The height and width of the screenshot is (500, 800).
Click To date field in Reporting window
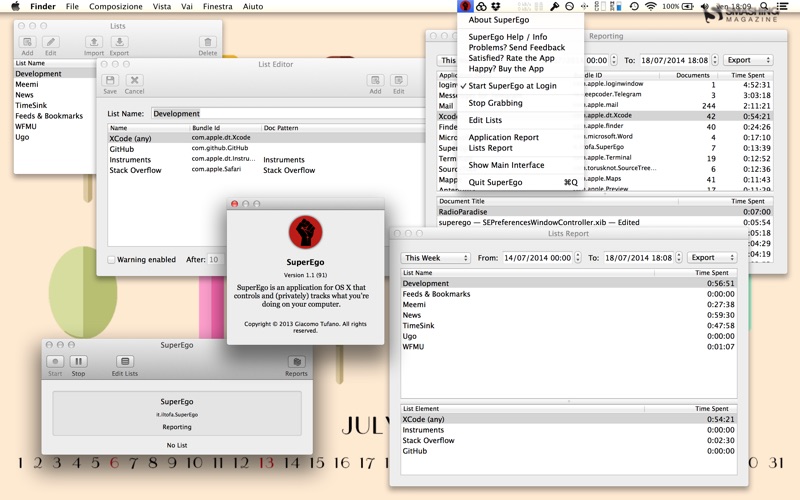click(674, 60)
